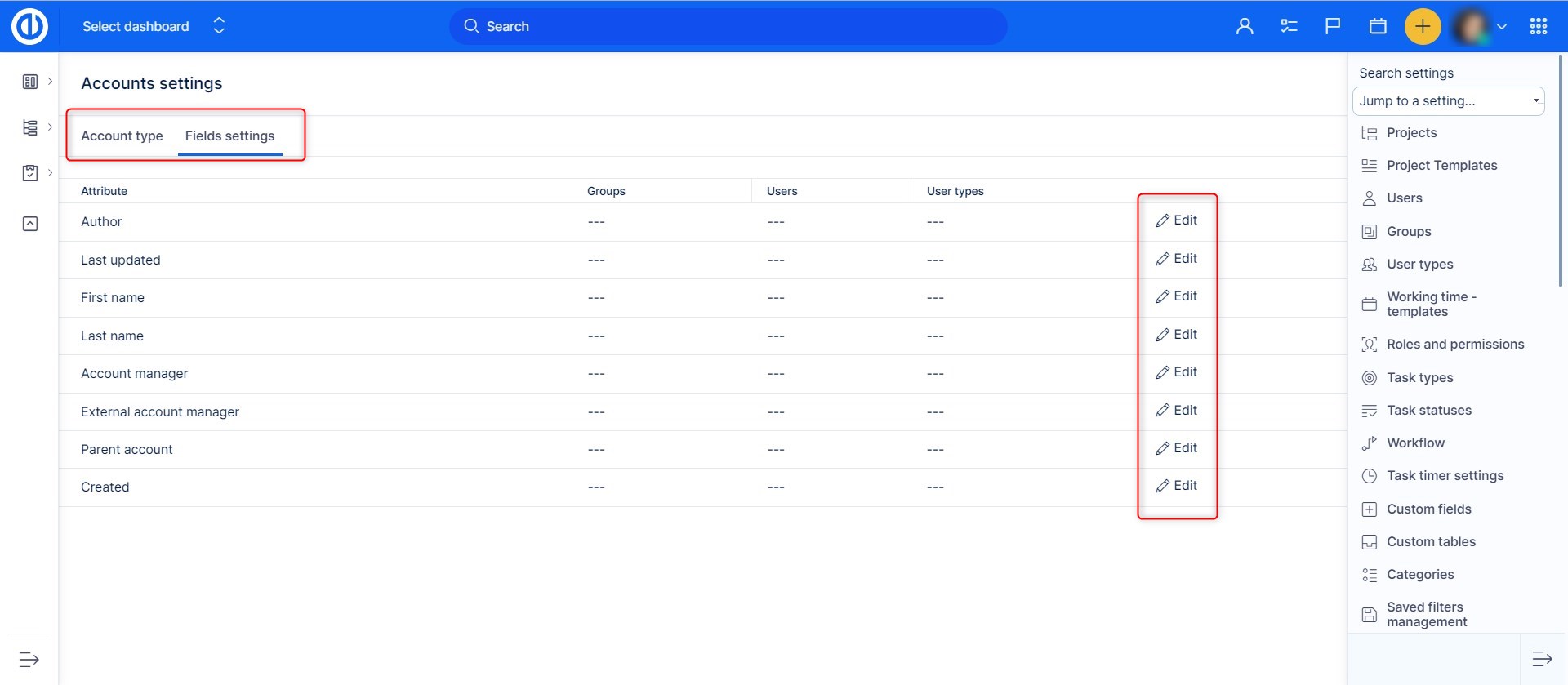Select the Fields settings tab

(229, 136)
